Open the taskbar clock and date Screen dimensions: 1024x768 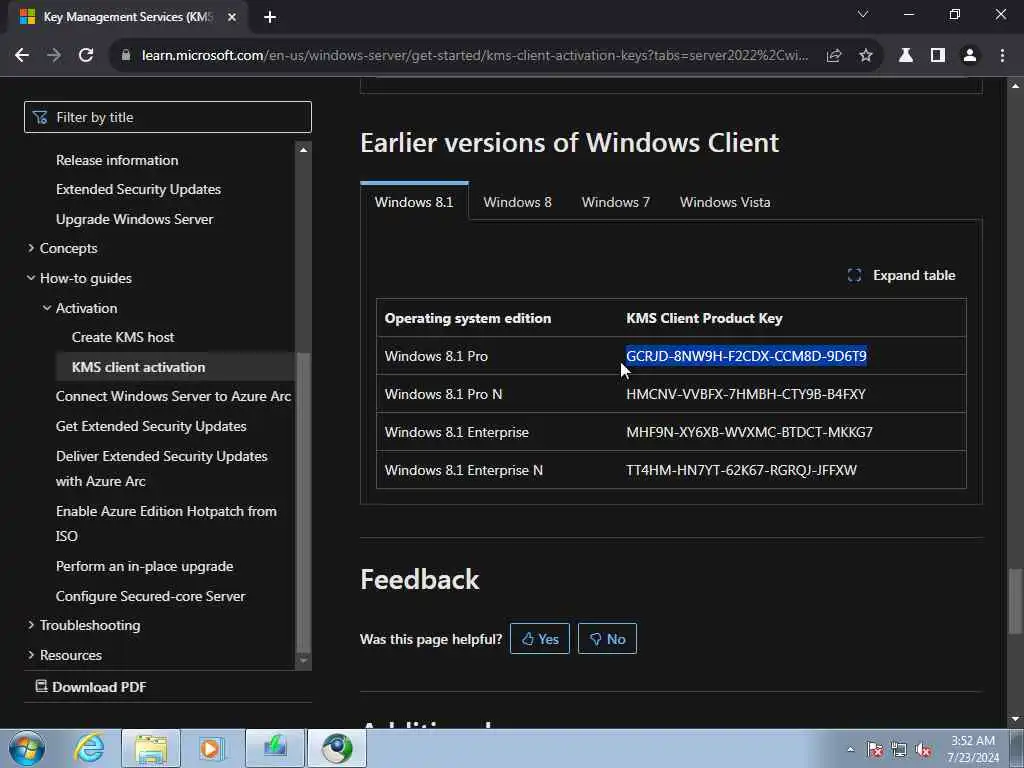point(973,749)
